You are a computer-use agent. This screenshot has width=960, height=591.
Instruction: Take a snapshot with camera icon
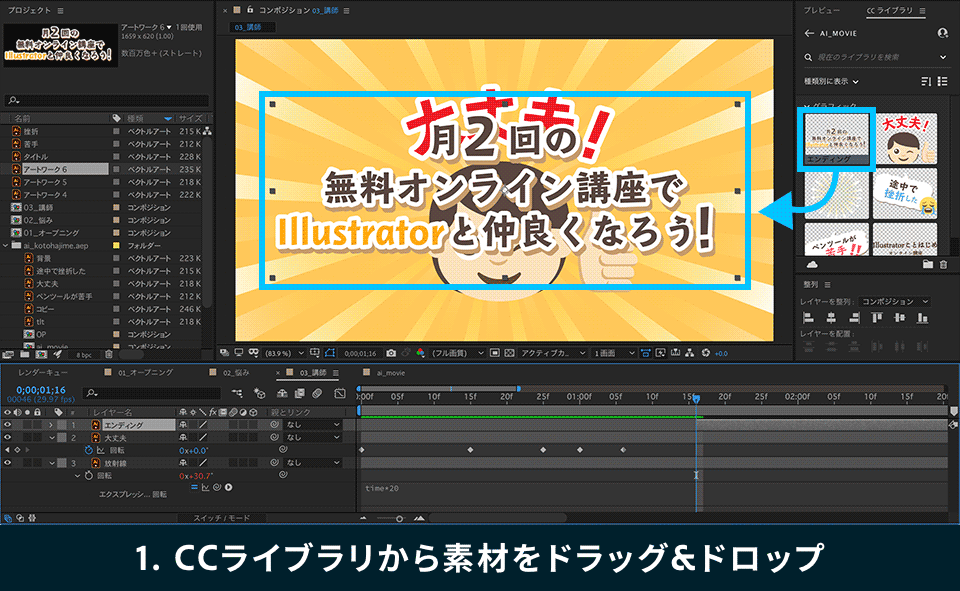click(391, 353)
